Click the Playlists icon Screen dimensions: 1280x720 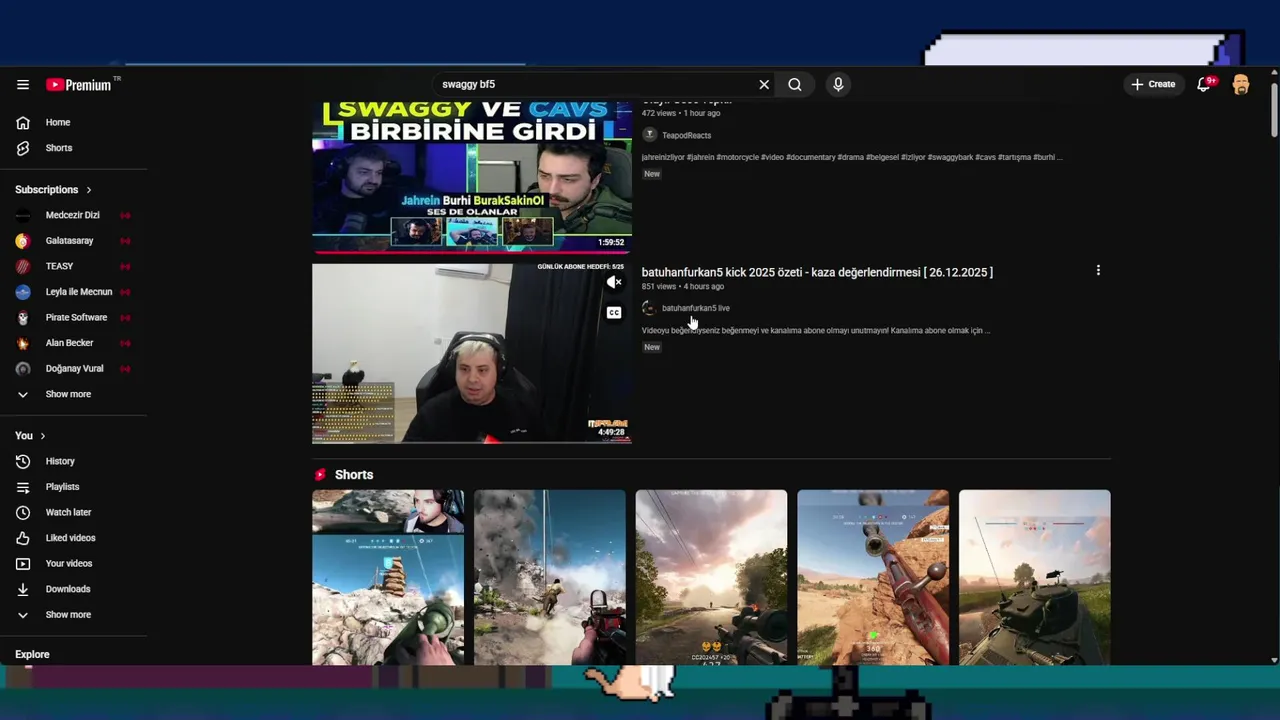click(x=23, y=487)
